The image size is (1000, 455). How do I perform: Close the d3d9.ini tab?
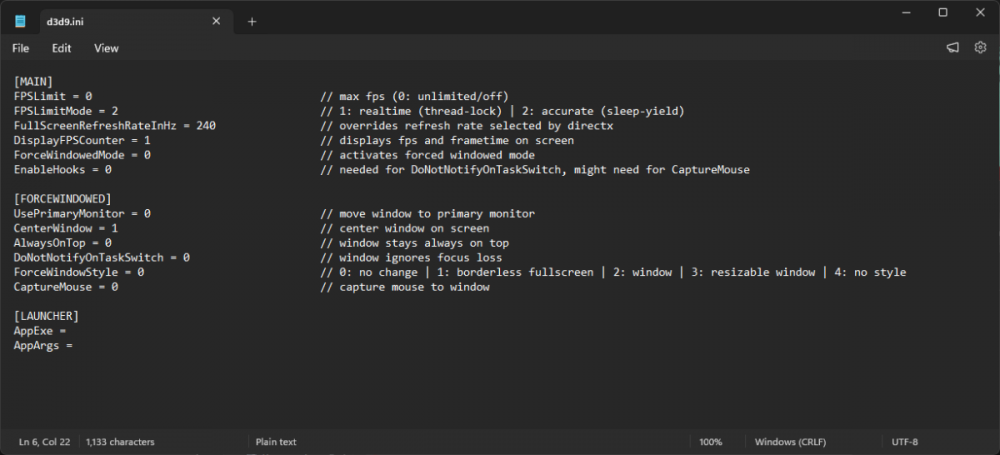(x=216, y=22)
